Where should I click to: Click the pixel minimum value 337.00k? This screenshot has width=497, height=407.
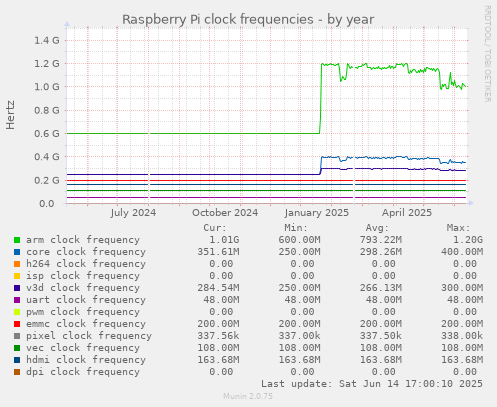tap(300, 336)
